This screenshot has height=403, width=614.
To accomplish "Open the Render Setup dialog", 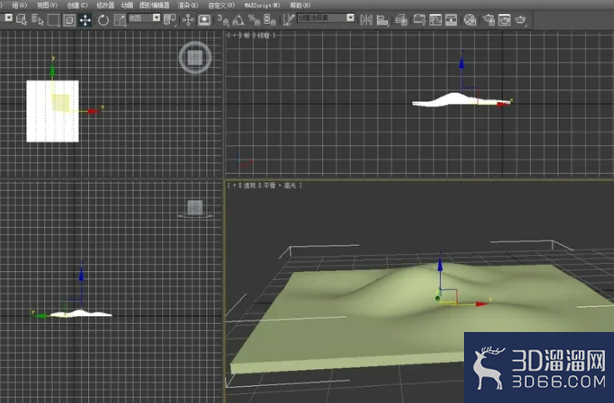I will 489,20.
